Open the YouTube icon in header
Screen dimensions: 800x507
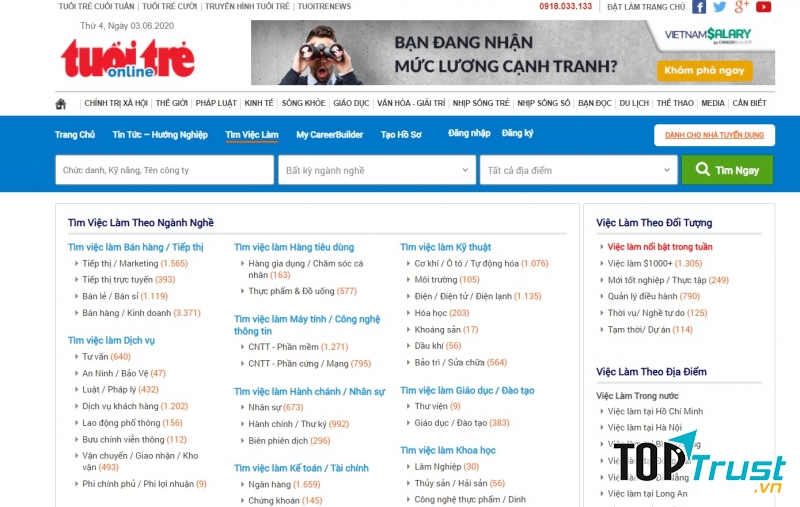[764, 7]
